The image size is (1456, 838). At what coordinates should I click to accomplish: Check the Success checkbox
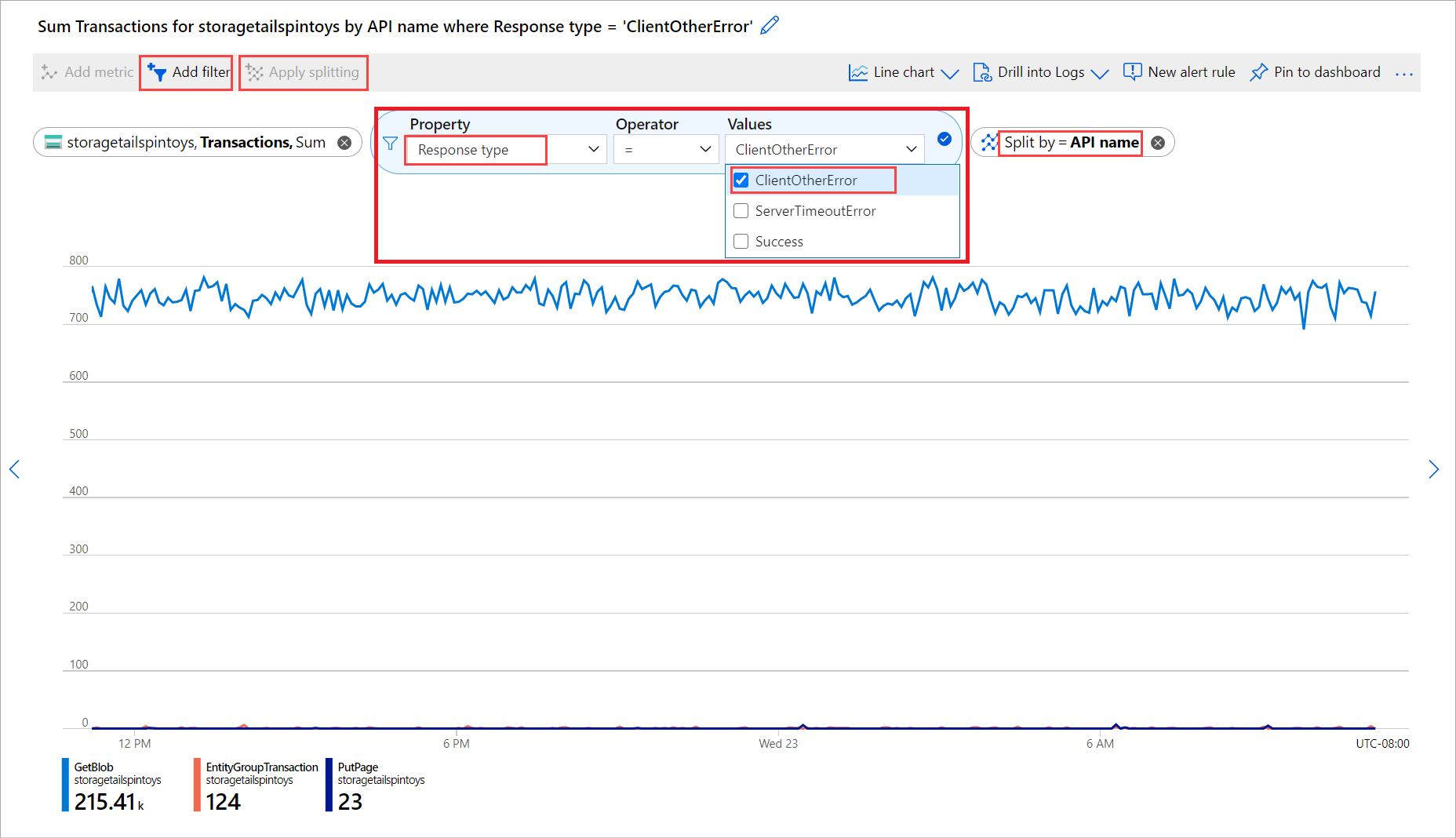click(x=741, y=242)
